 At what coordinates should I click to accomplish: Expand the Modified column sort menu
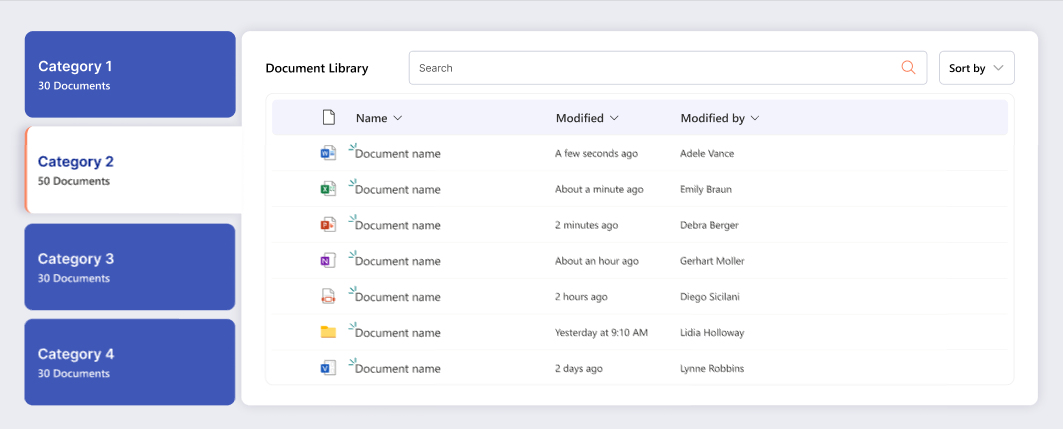587,118
